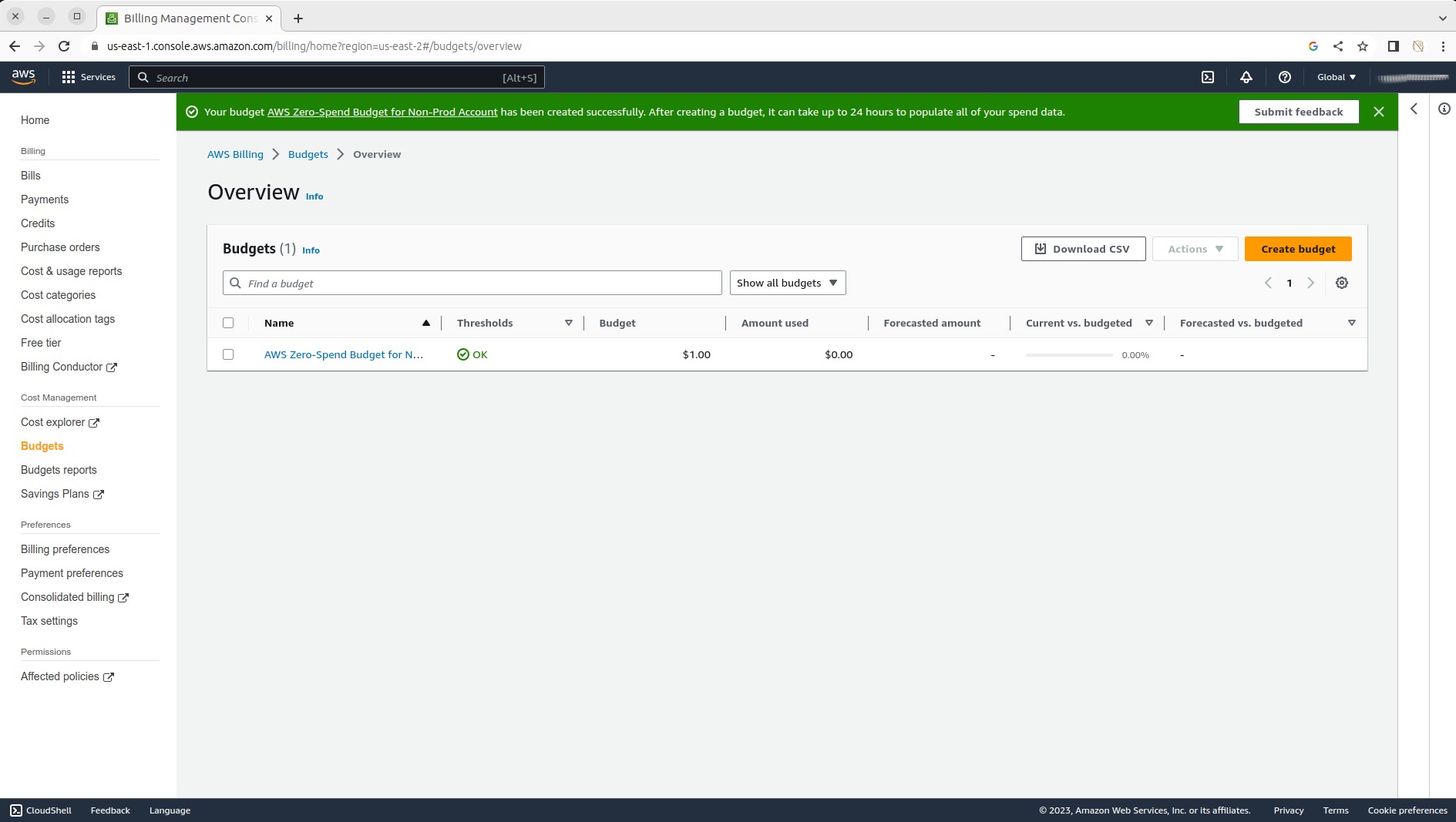Go back in browser history
Viewport: 1456px width, 822px height.
click(15, 46)
